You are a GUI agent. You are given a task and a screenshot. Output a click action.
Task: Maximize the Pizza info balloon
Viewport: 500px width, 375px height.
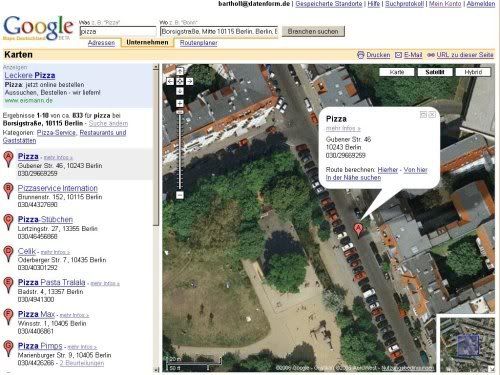tap(423, 115)
